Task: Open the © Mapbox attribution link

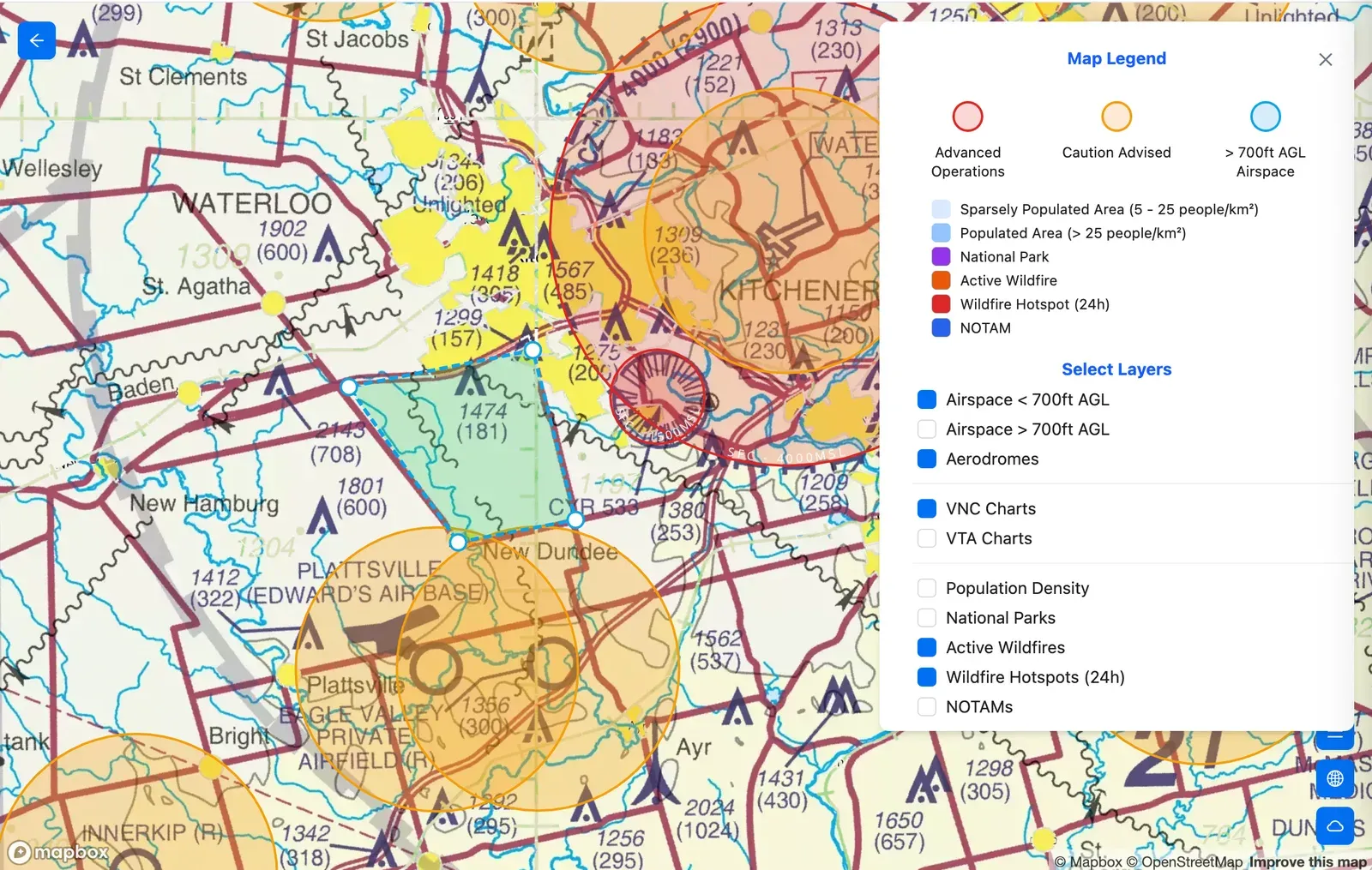Action: (1087, 861)
